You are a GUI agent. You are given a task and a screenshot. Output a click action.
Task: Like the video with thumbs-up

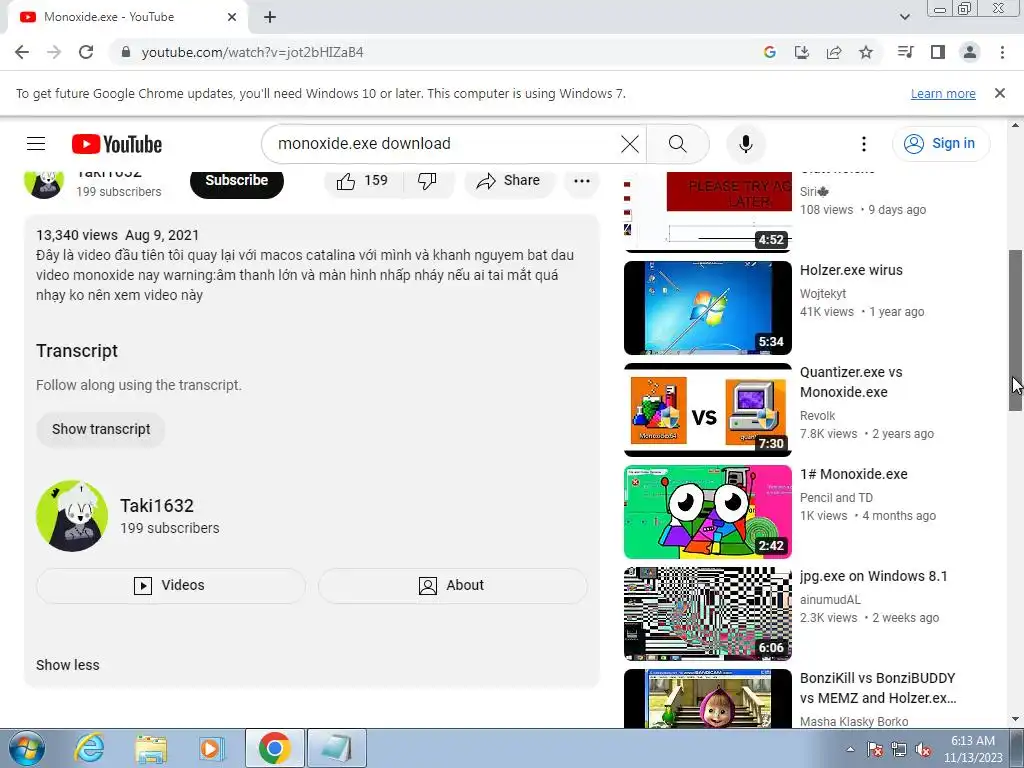(363, 181)
